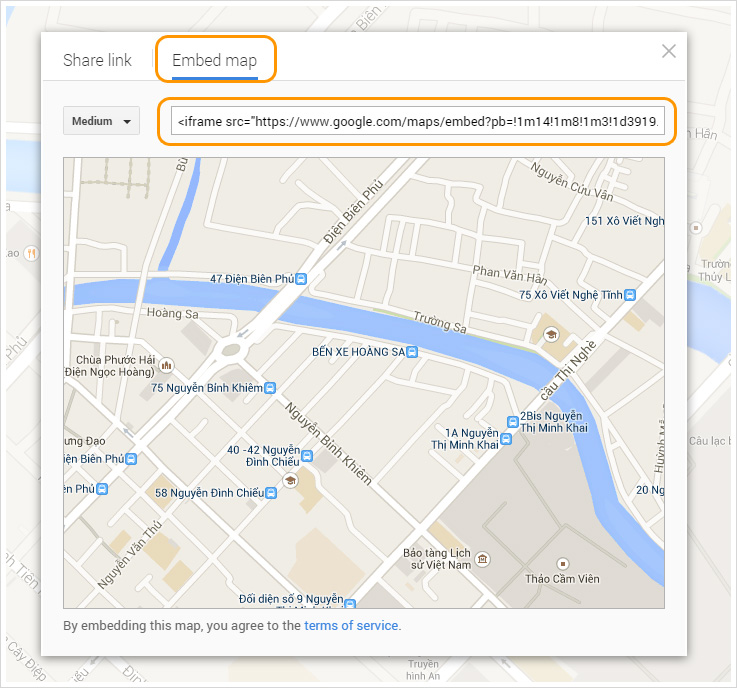Click the iframe embed code field
The height and width of the screenshot is (688, 737).
pos(417,121)
